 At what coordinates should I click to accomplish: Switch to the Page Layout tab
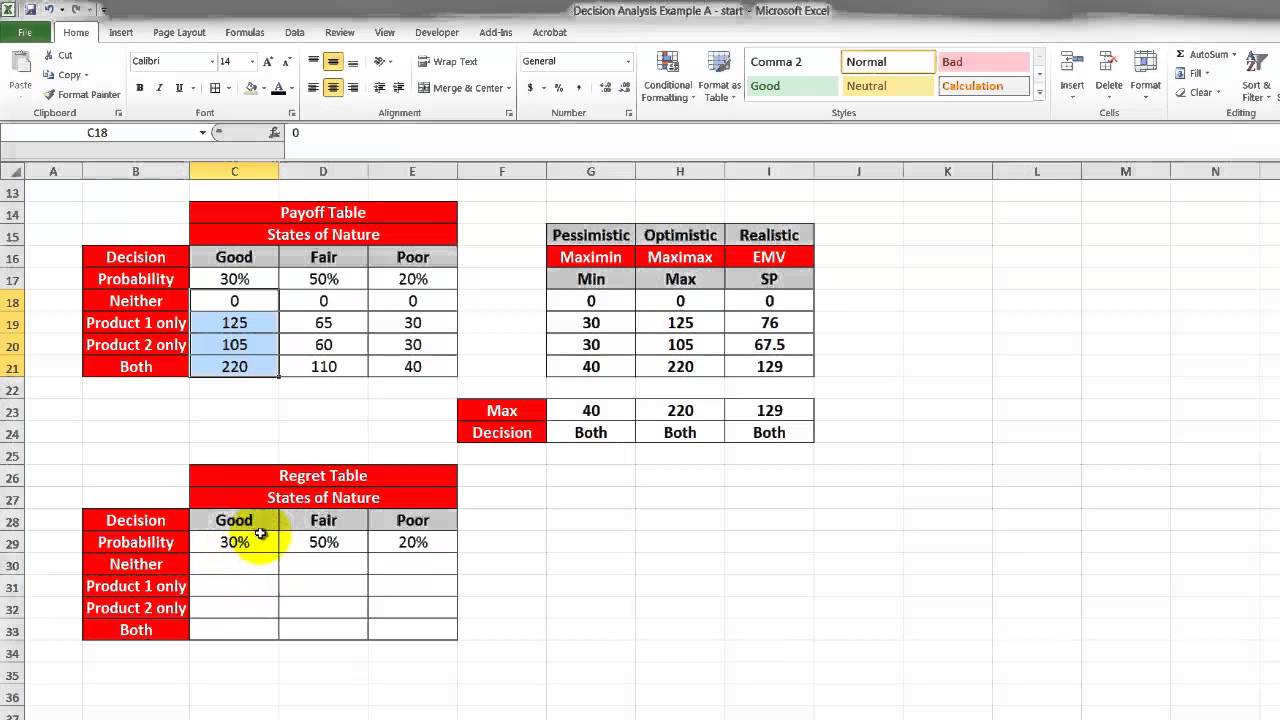(x=179, y=32)
